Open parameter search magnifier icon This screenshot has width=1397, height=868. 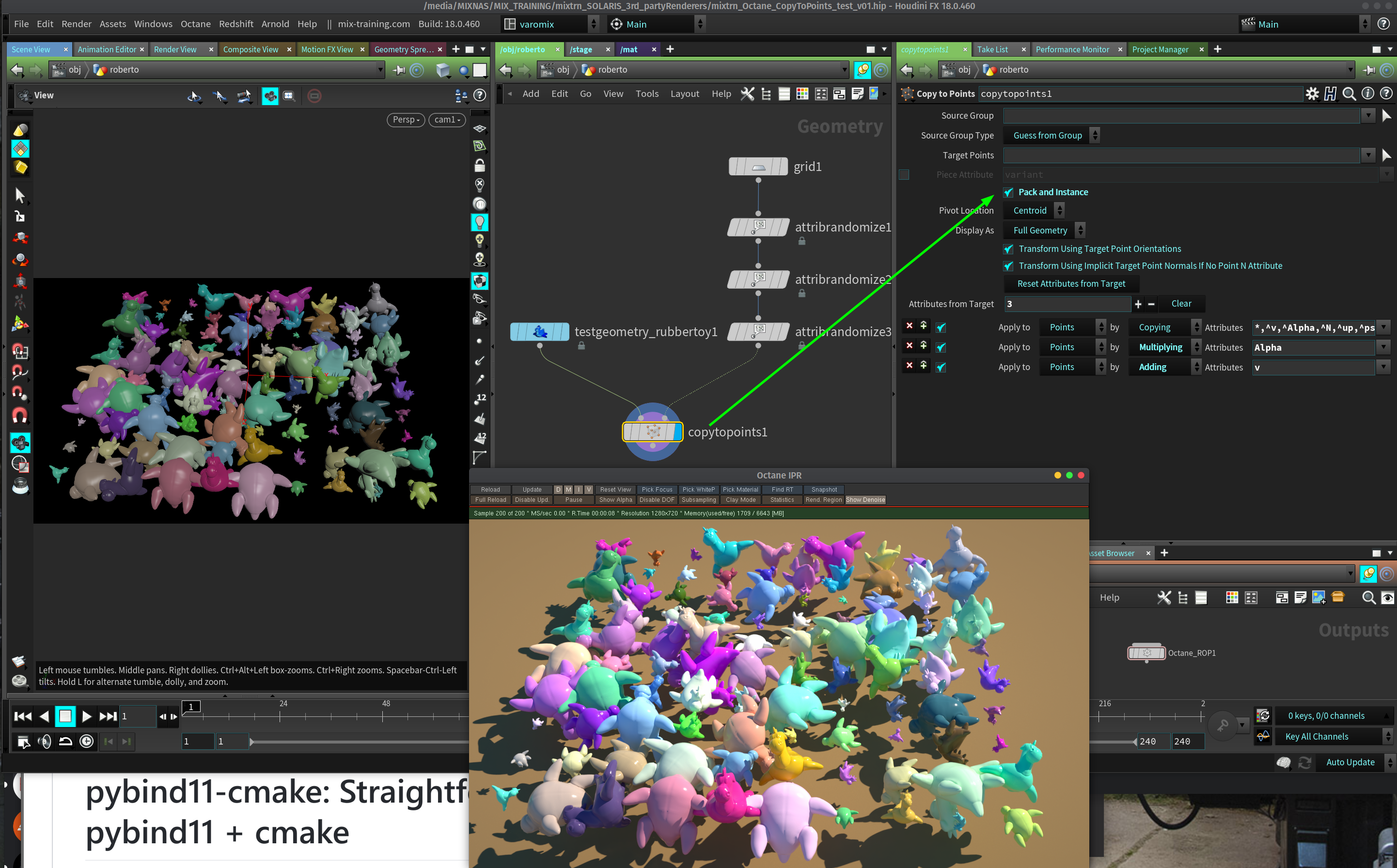[x=1350, y=93]
